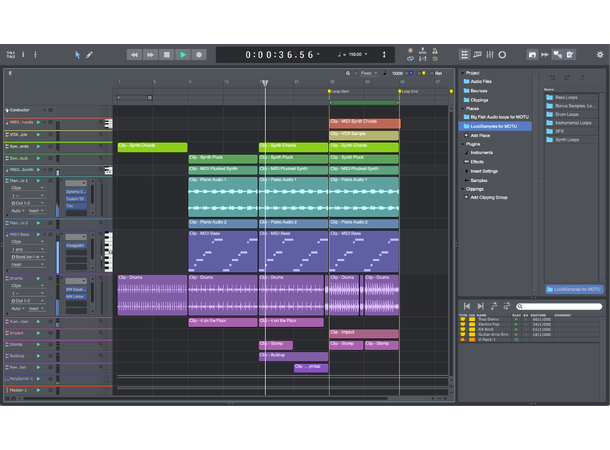Click the LucidSamples for MOTU path button
610x450 pixels.
574,289
